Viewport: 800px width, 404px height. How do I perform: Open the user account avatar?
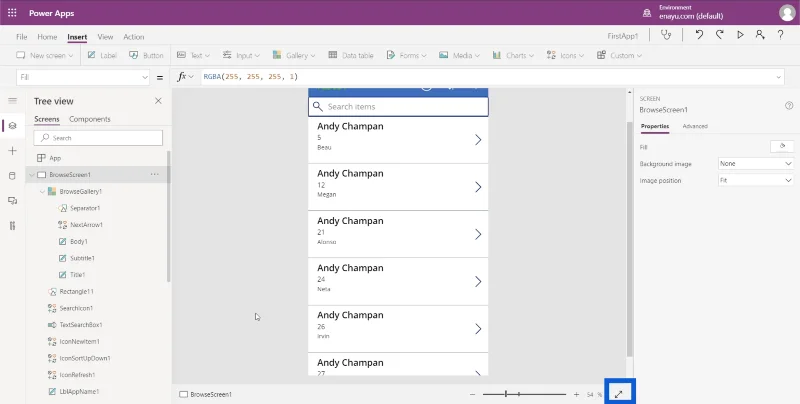(787, 13)
